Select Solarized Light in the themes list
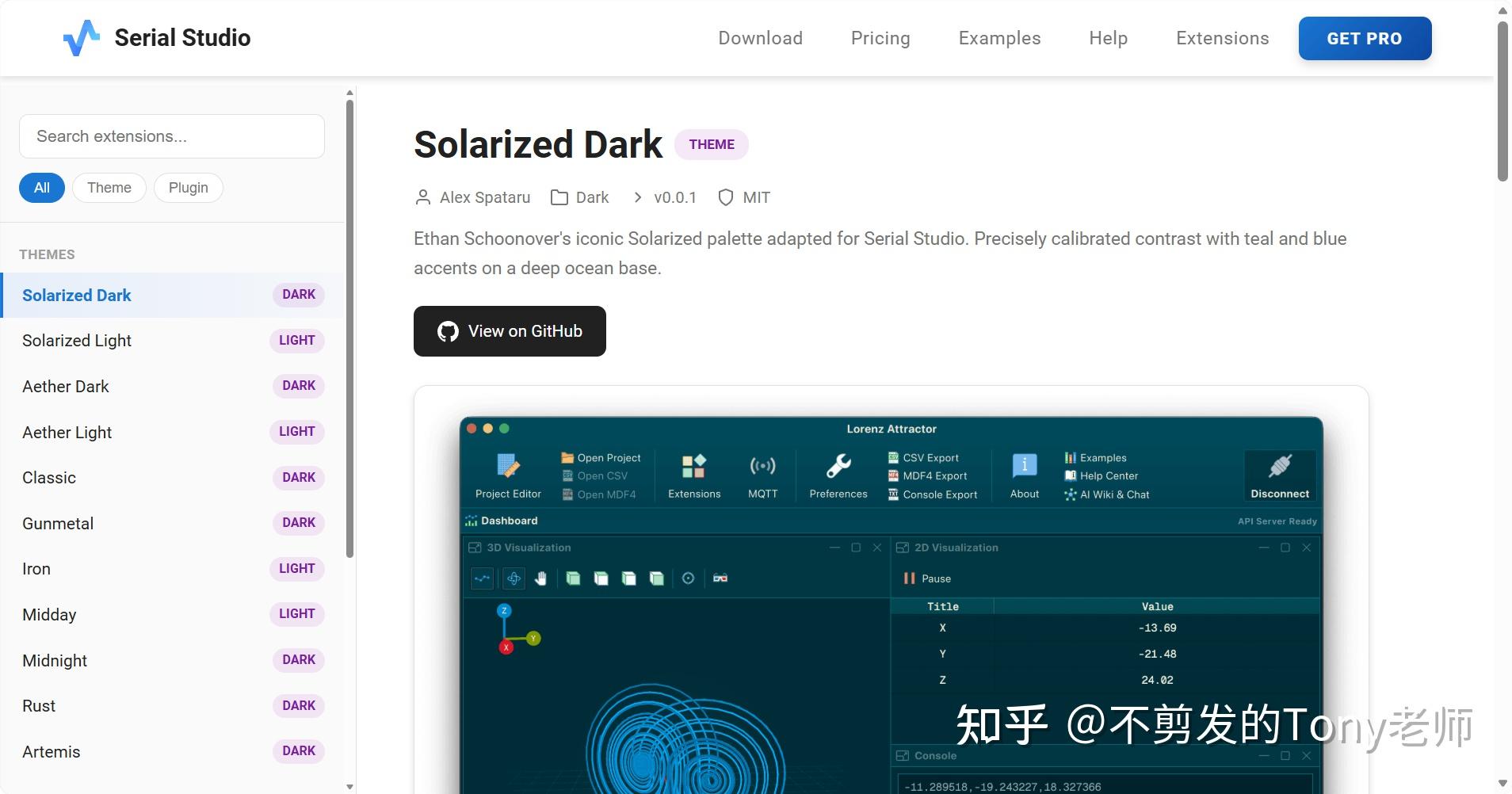Viewport: 1512px width, 794px height. 173,341
